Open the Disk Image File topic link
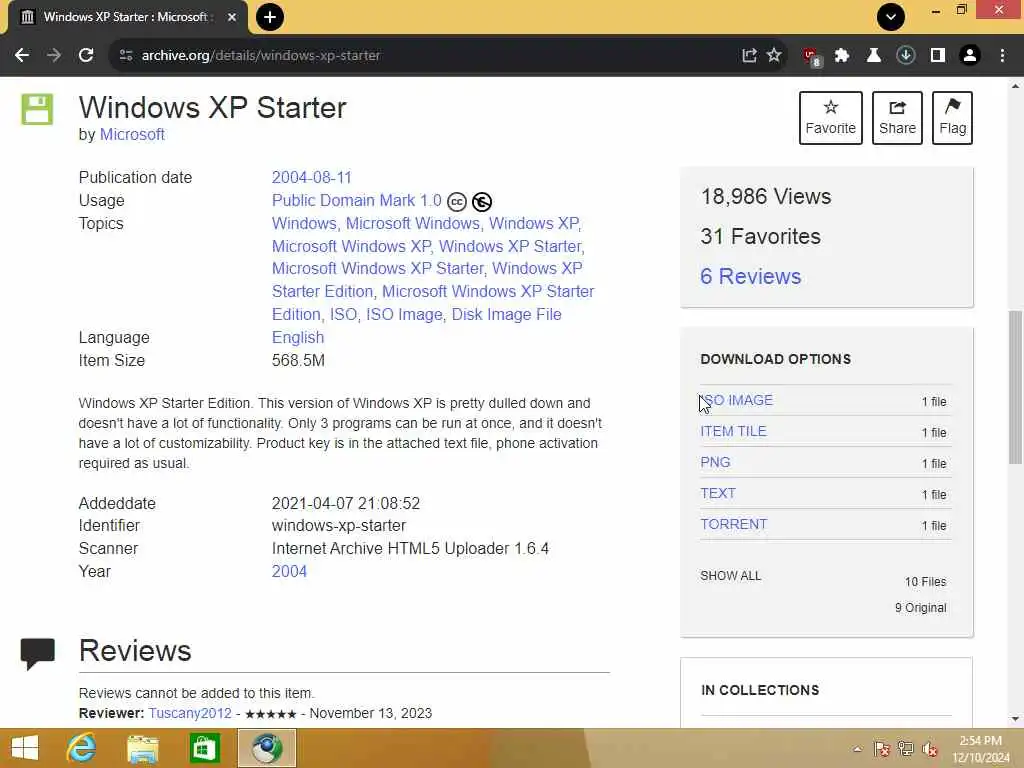Image resolution: width=1024 pixels, height=768 pixels. [507, 314]
